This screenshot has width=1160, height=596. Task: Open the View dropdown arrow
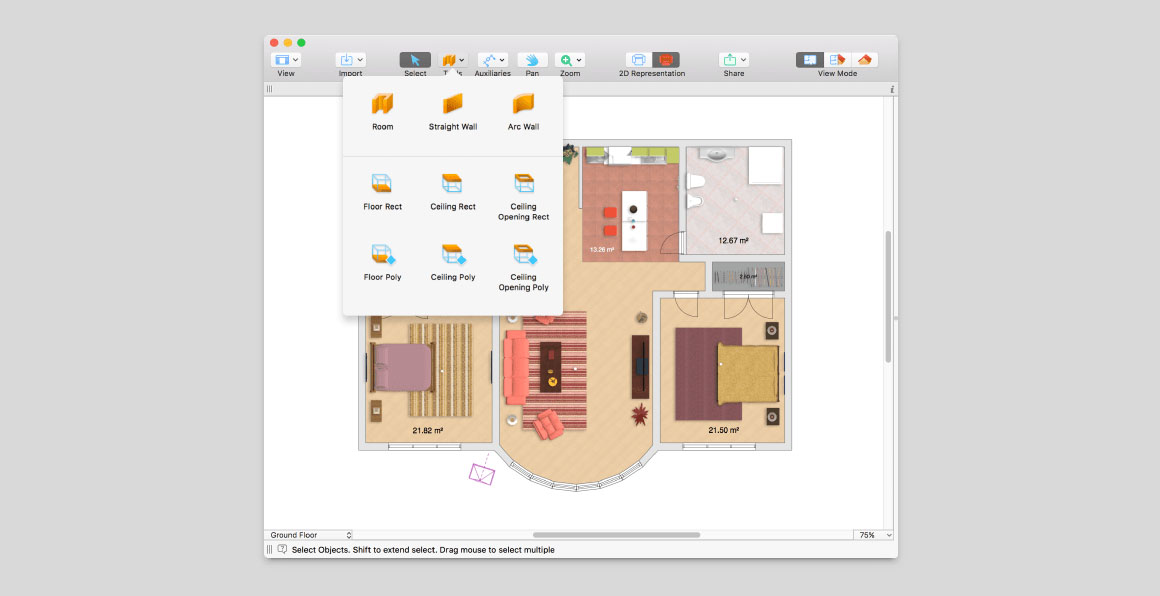(295, 60)
